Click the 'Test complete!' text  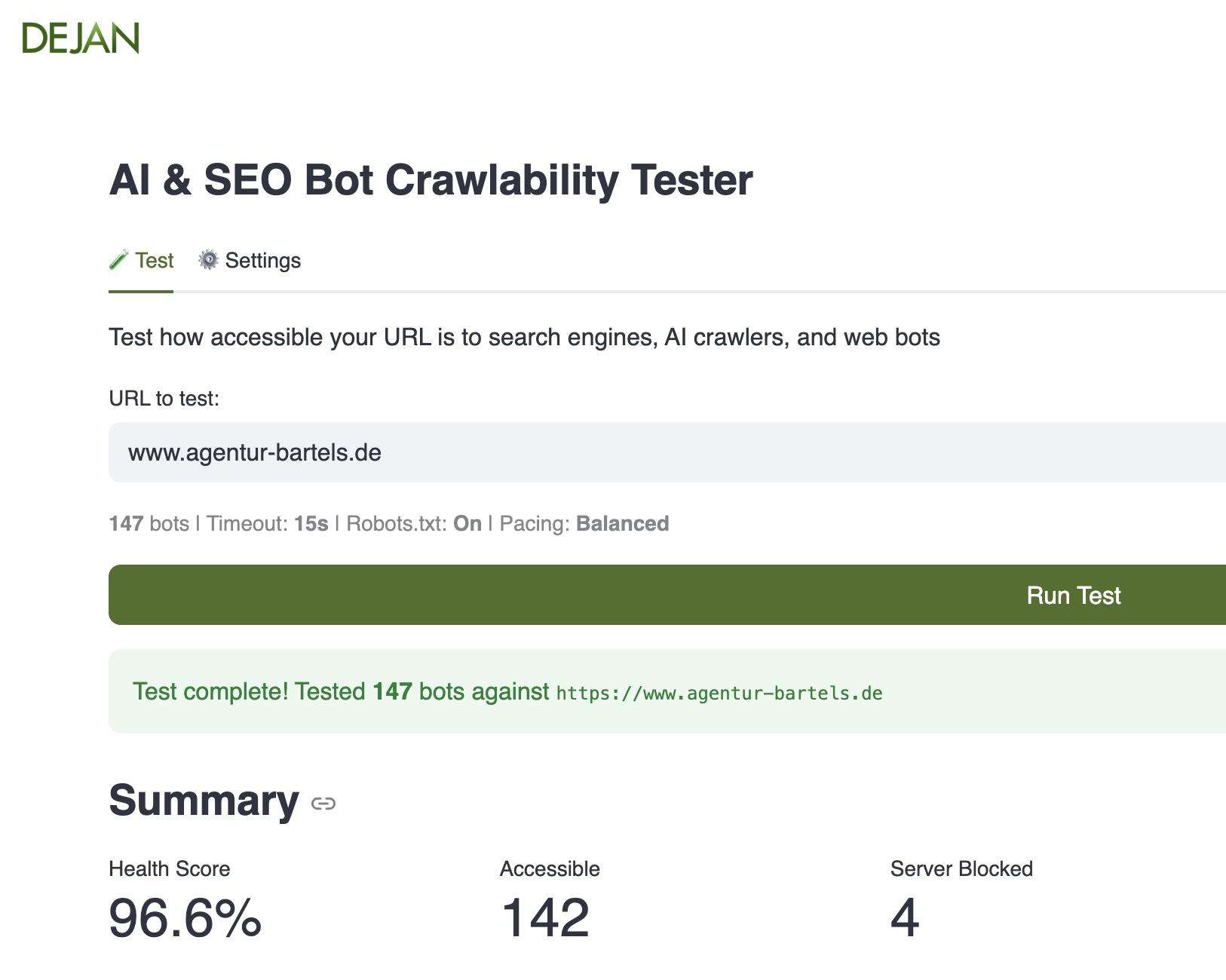[x=210, y=691]
